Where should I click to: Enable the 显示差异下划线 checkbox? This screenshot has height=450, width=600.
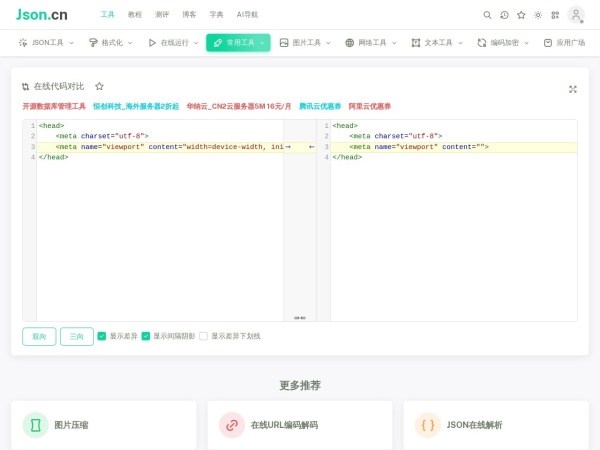pyautogui.click(x=204, y=336)
